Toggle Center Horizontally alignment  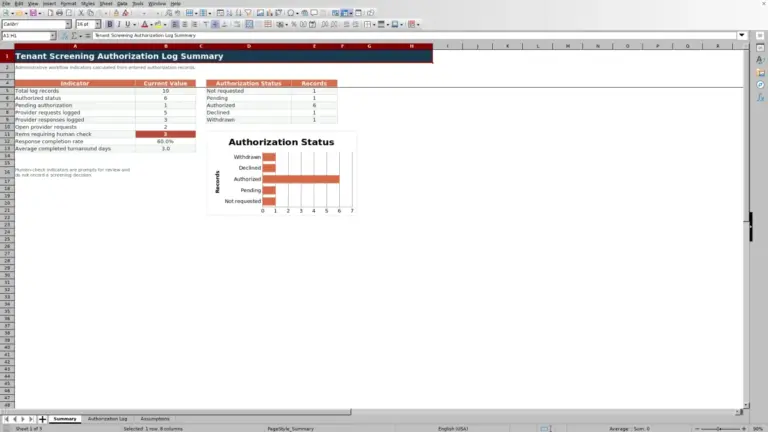pyautogui.click(x=185, y=24)
